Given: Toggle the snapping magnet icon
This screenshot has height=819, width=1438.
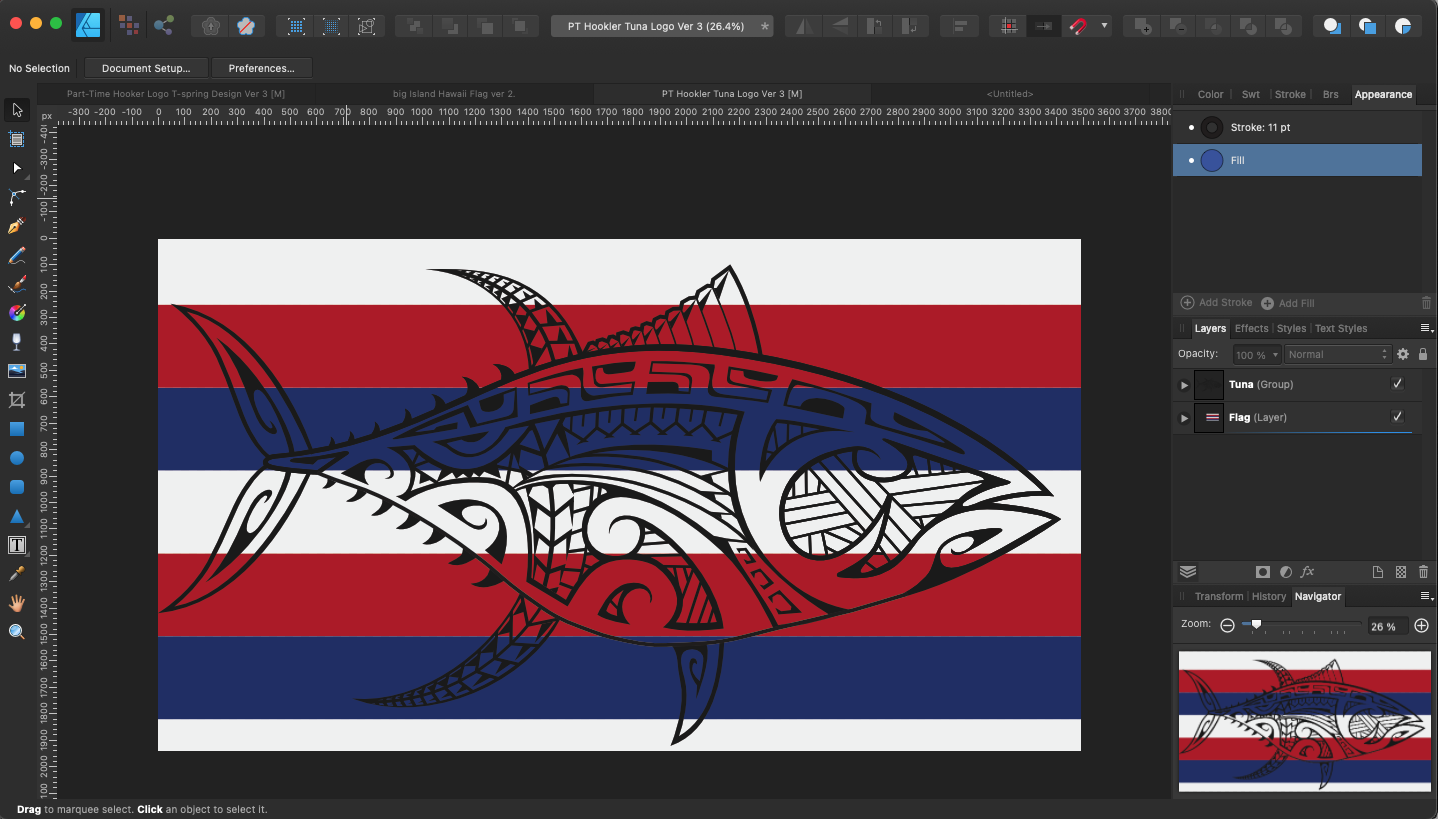Looking at the screenshot, I should pyautogui.click(x=1077, y=26).
